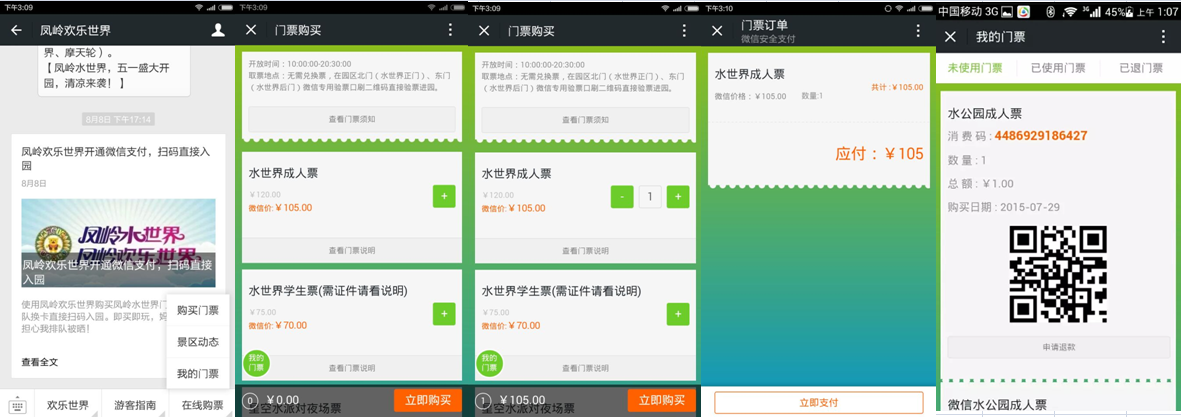Image resolution: width=1181 pixels, height=417 pixels.
Task: Open the 在线购票 bottom menu
Action: (202, 405)
